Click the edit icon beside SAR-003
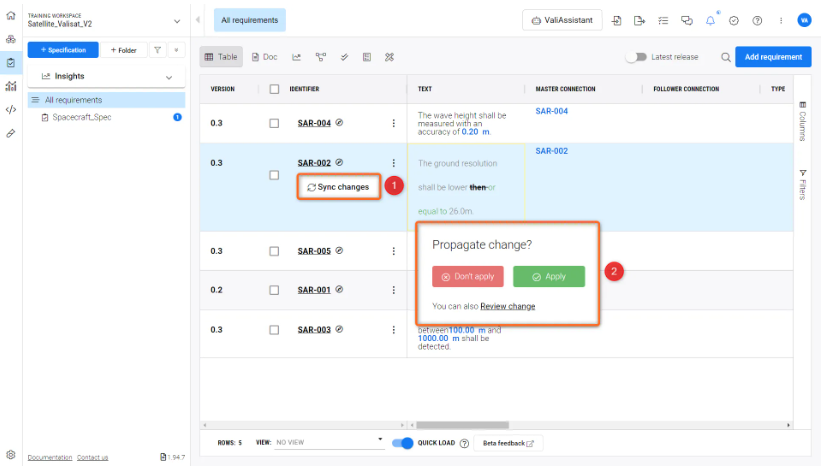The height and width of the screenshot is (476, 822). click(x=339, y=329)
